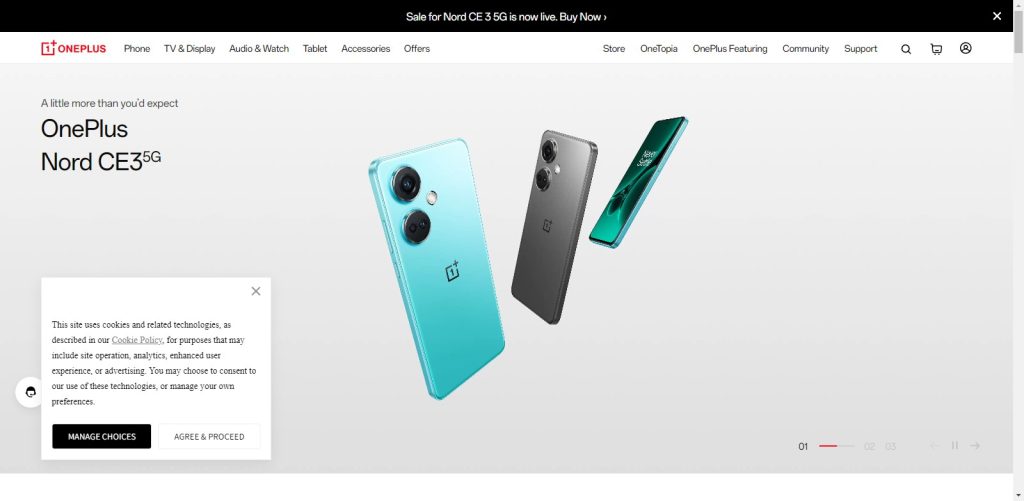Open the search icon in header
This screenshot has width=1024, height=501.
click(x=906, y=49)
